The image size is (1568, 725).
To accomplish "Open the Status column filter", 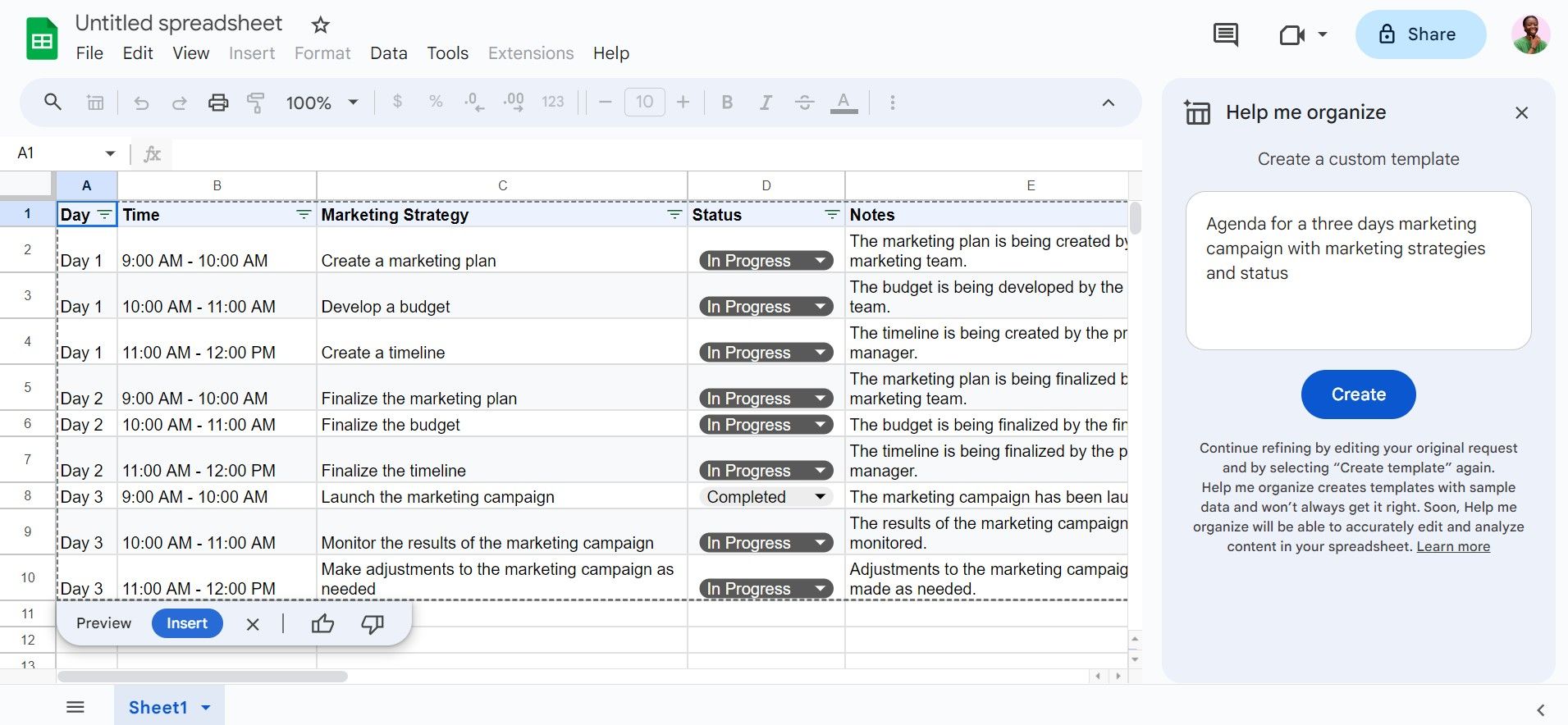I will click(832, 215).
